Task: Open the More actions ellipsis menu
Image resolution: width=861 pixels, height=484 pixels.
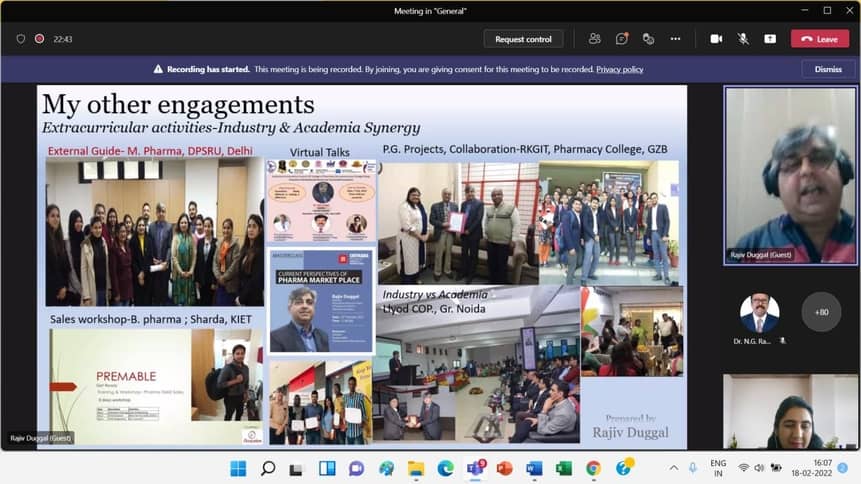Action: 676,39
